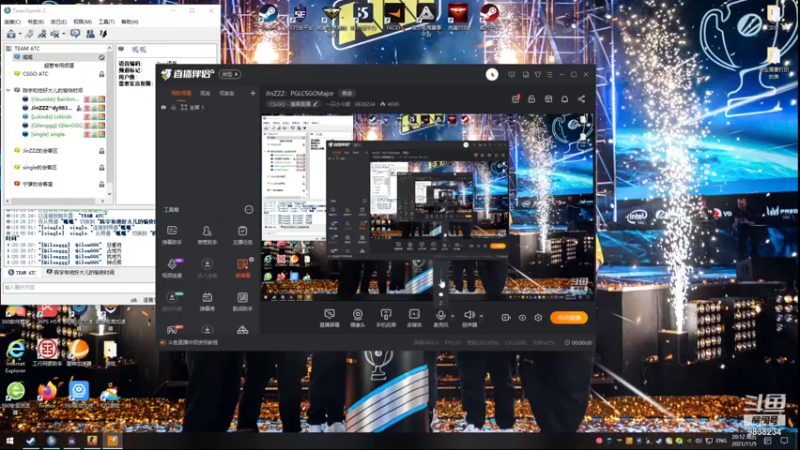Click the round avatar in streaming app title bar
Screen dimensions: 800x450
click(492, 74)
